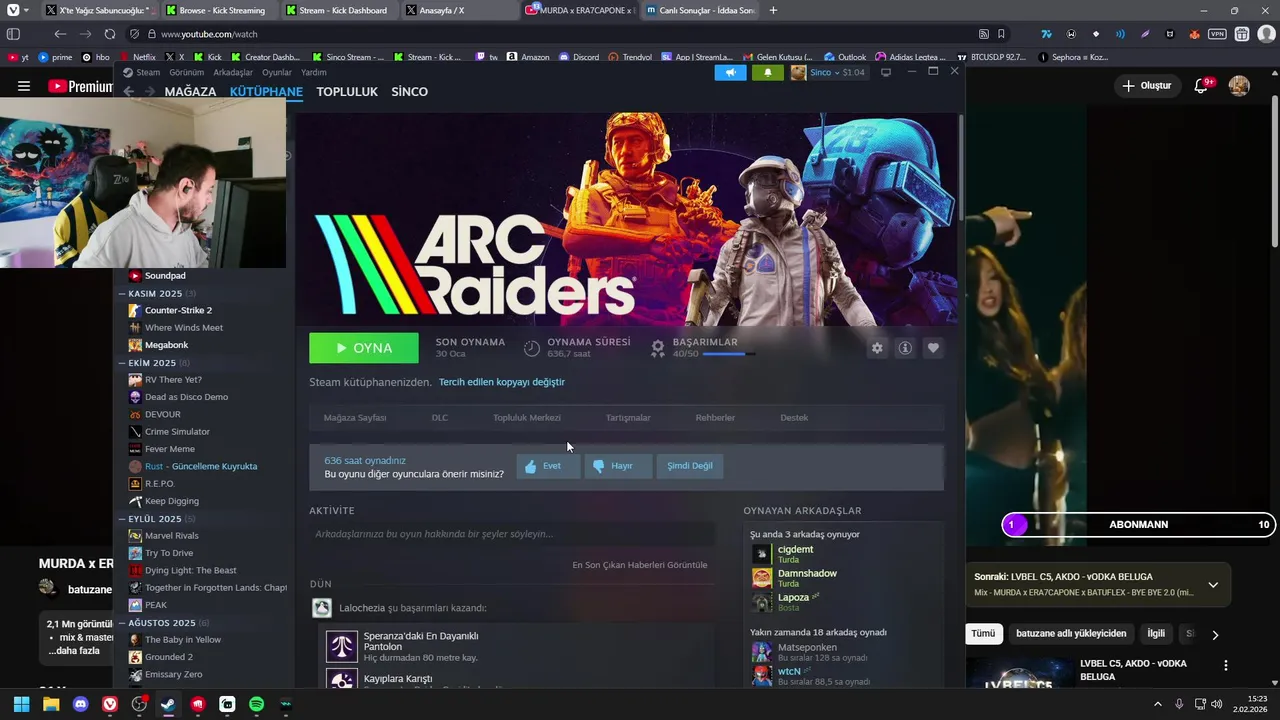The height and width of the screenshot is (720, 1280).
Task: Click the chip list next arrow
Action: tap(1215, 634)
